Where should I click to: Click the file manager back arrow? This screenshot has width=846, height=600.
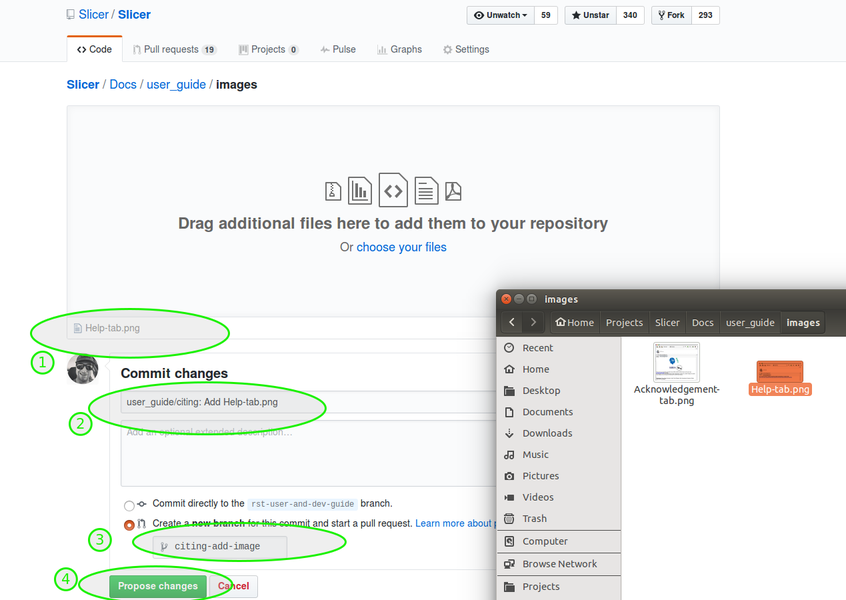point(513,322)
